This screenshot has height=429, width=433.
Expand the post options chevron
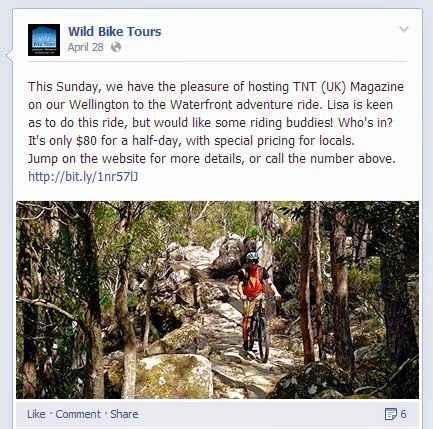tap(404, 29)
